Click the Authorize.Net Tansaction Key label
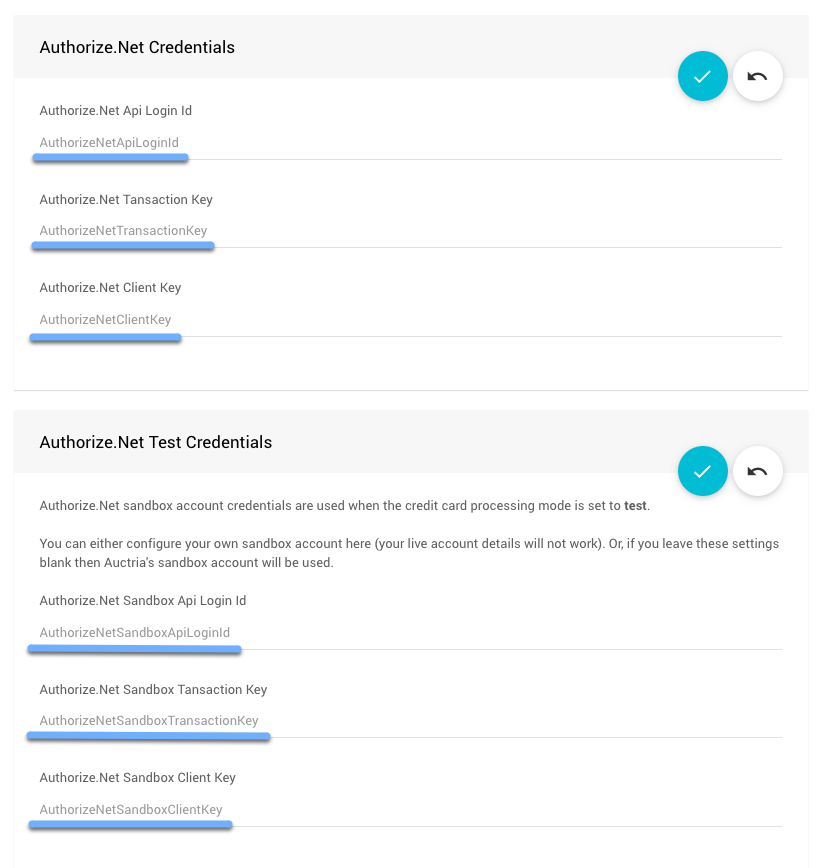The width and height of the screenshot is (820, 868). point(126,200)
